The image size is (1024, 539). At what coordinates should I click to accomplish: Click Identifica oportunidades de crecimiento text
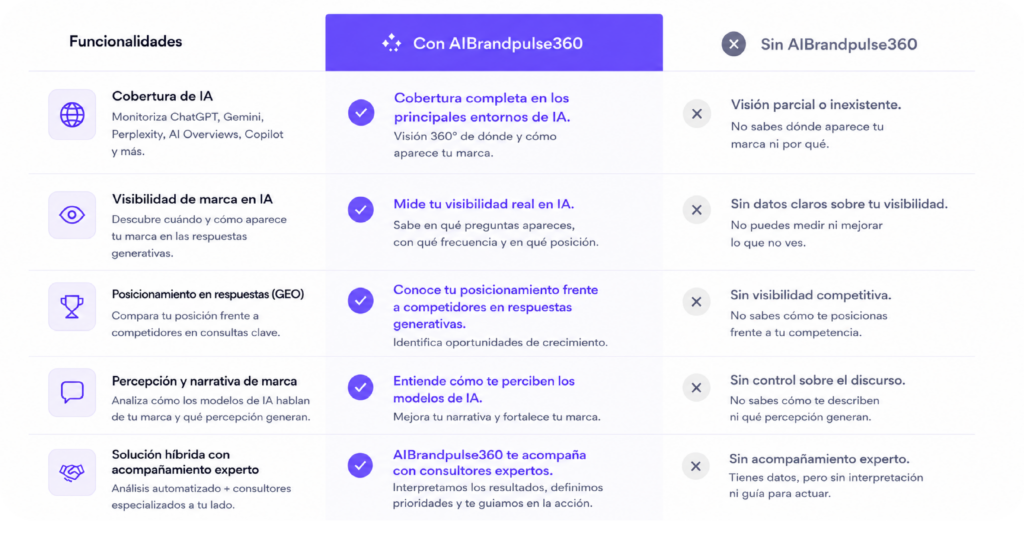click(500, 342)
